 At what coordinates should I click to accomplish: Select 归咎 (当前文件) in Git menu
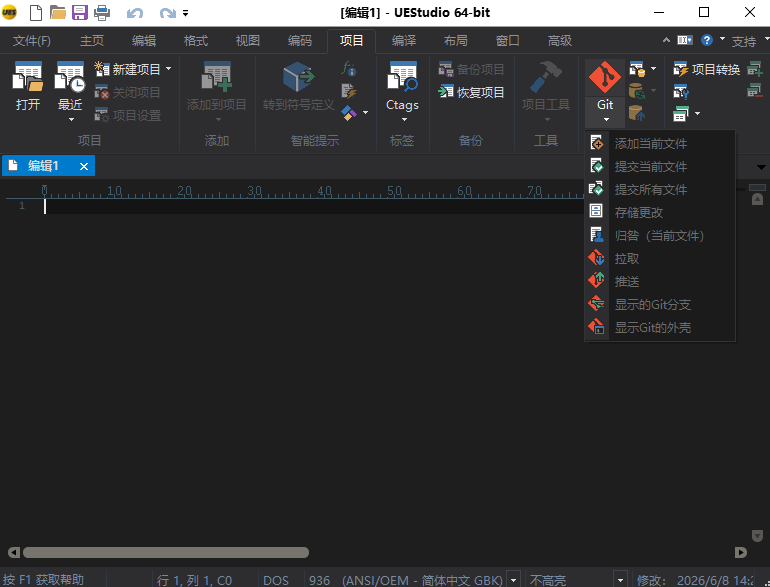(x=660, y=236)
